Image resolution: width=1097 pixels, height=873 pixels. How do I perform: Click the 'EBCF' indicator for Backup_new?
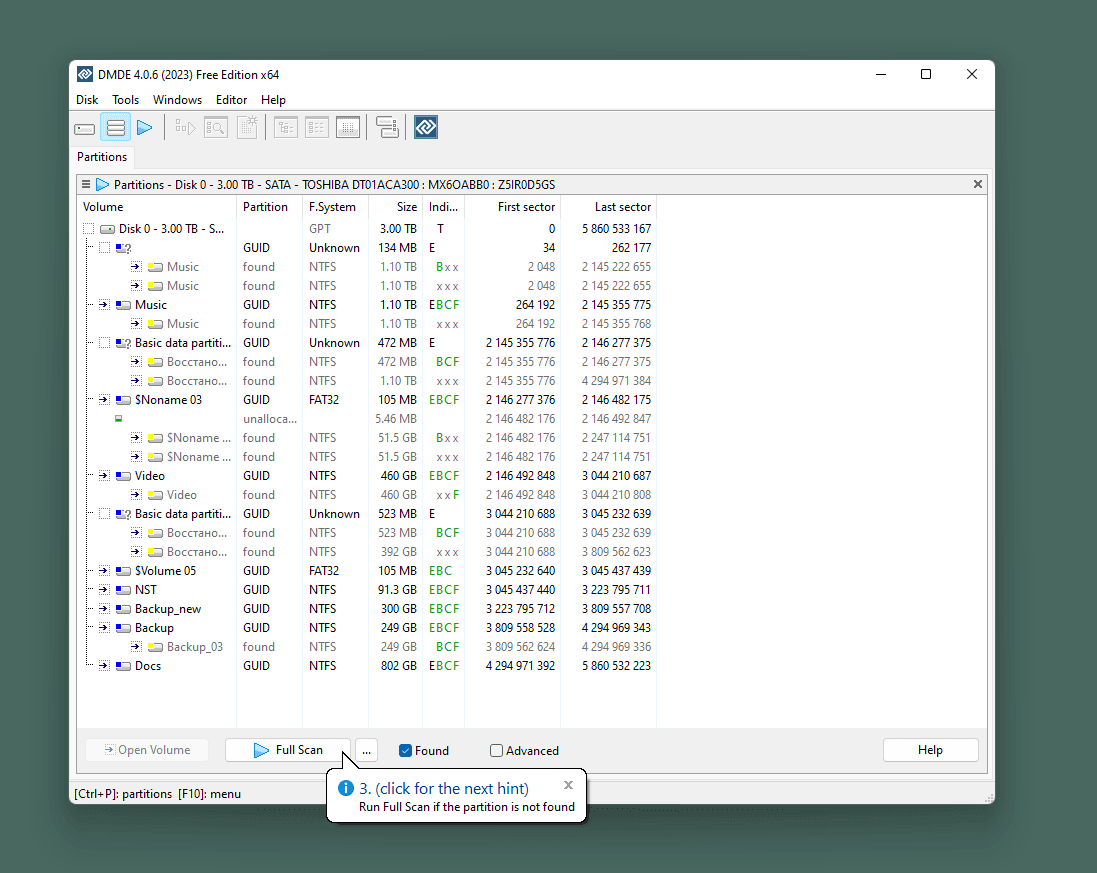tap(444, 609)
